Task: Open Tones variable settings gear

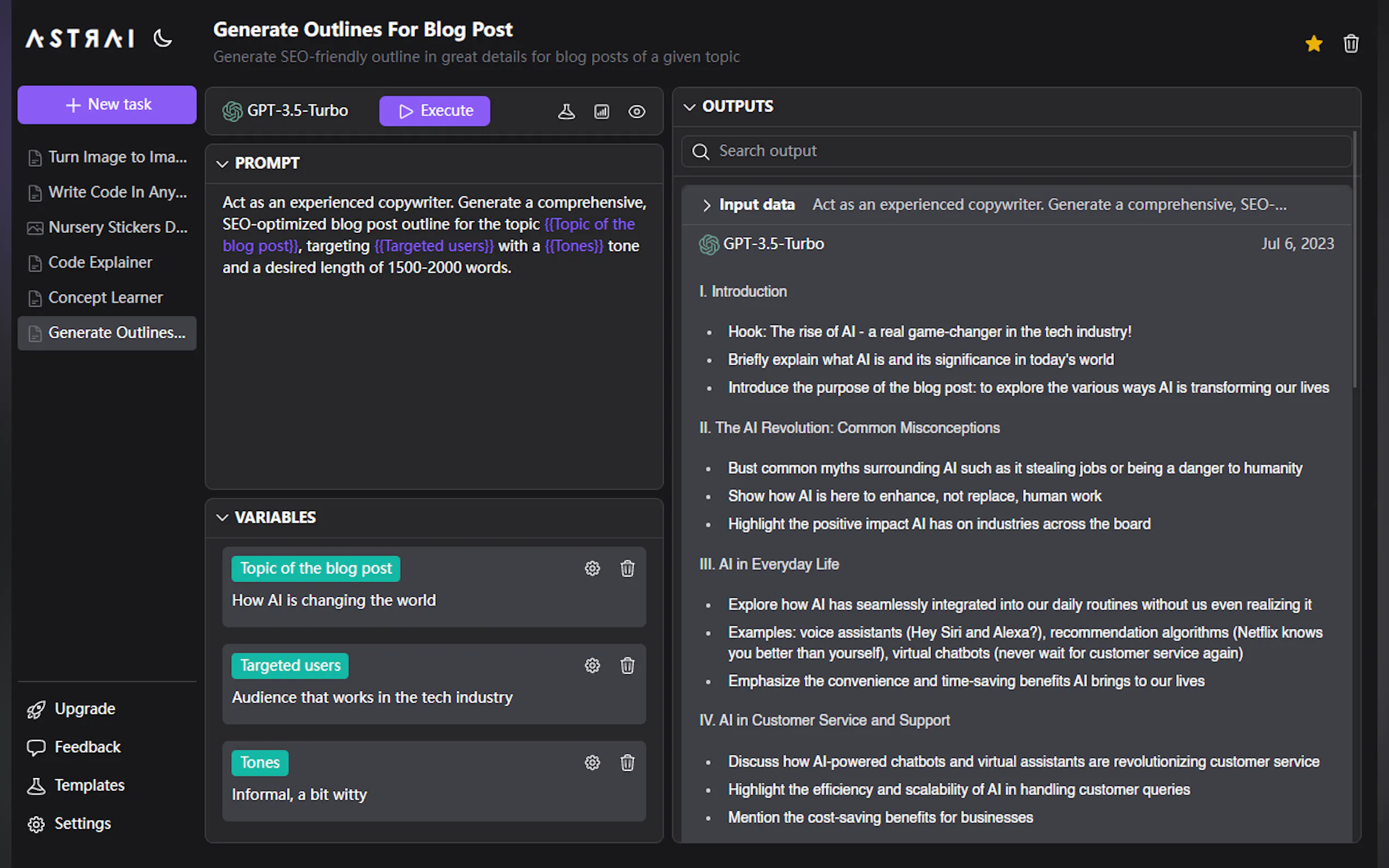Action: 592,763
